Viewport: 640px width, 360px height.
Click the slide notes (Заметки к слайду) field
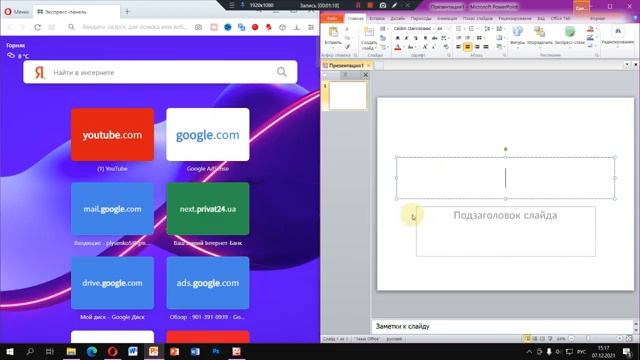click(502, 326)
